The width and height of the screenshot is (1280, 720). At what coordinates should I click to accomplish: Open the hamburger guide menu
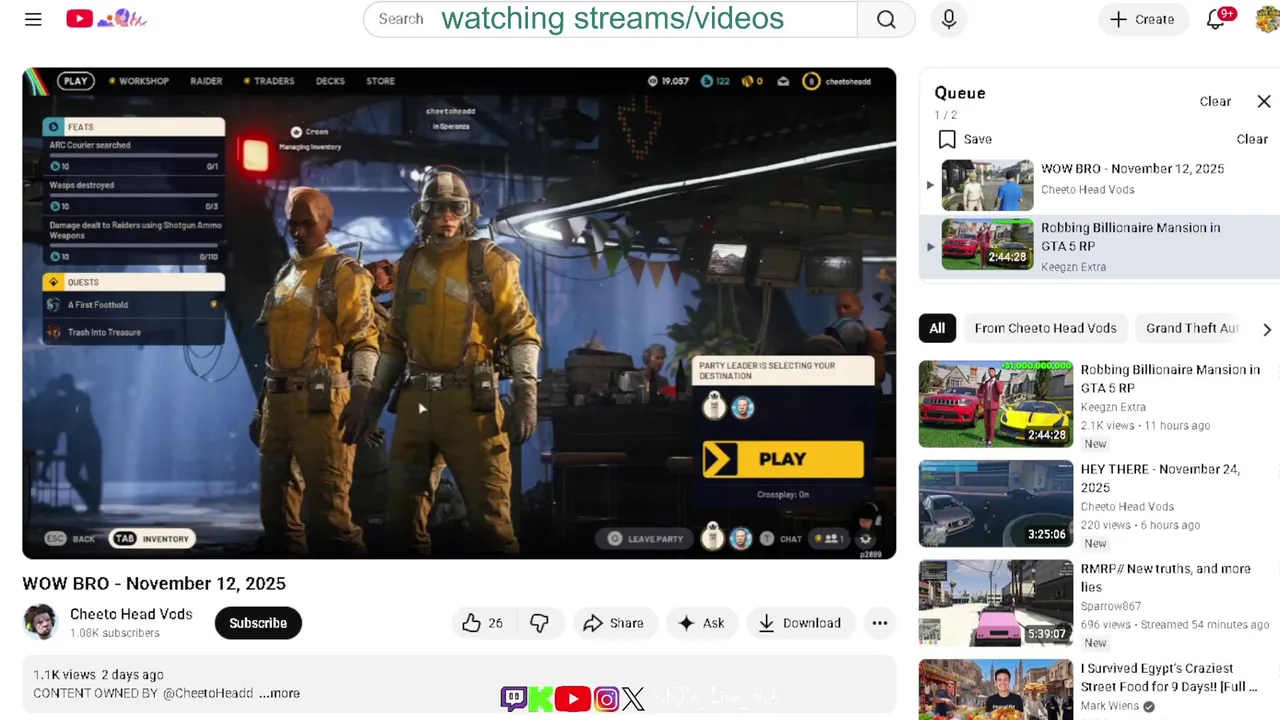33,19
